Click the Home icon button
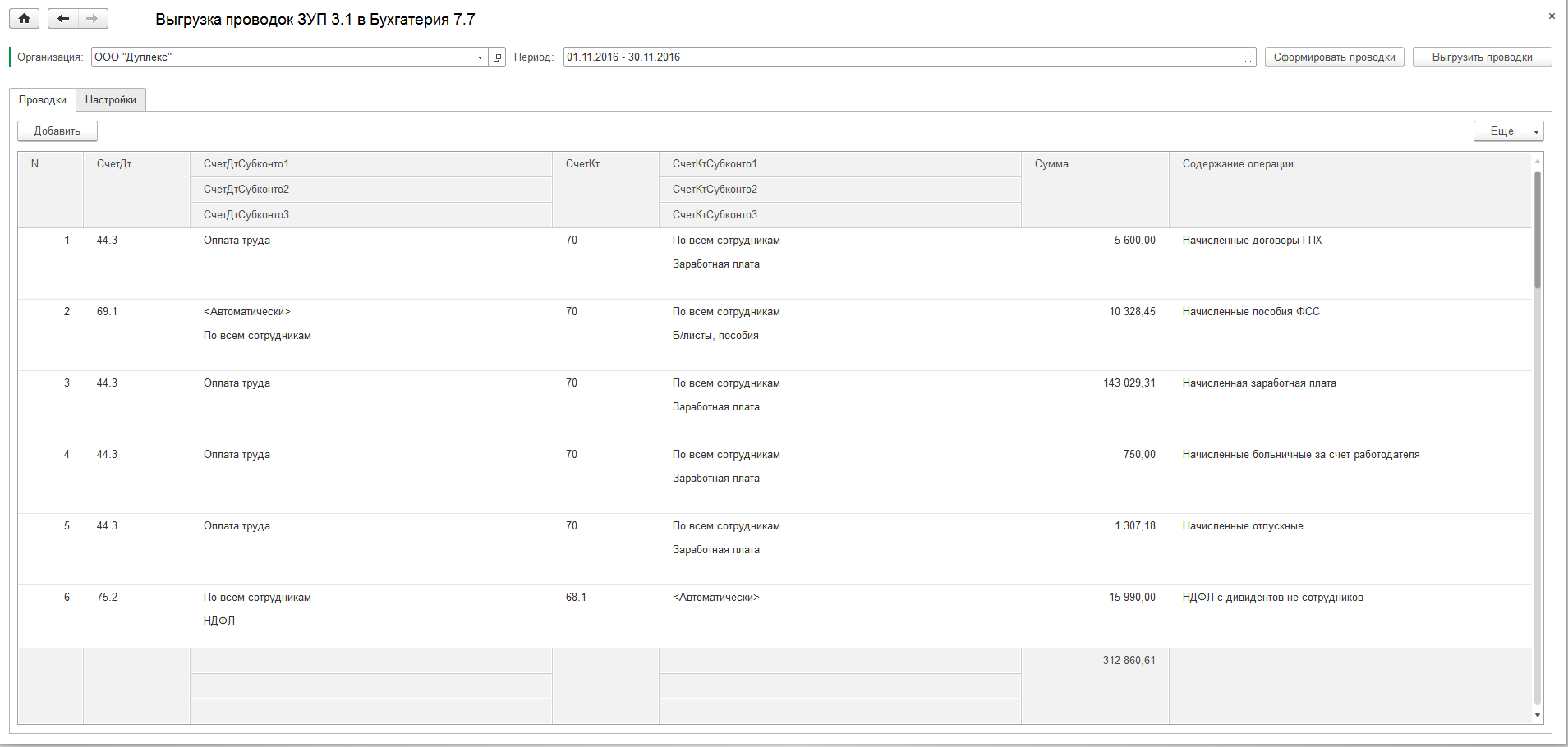Screen dimensions: 1568x747 click(x=25, y=19)
